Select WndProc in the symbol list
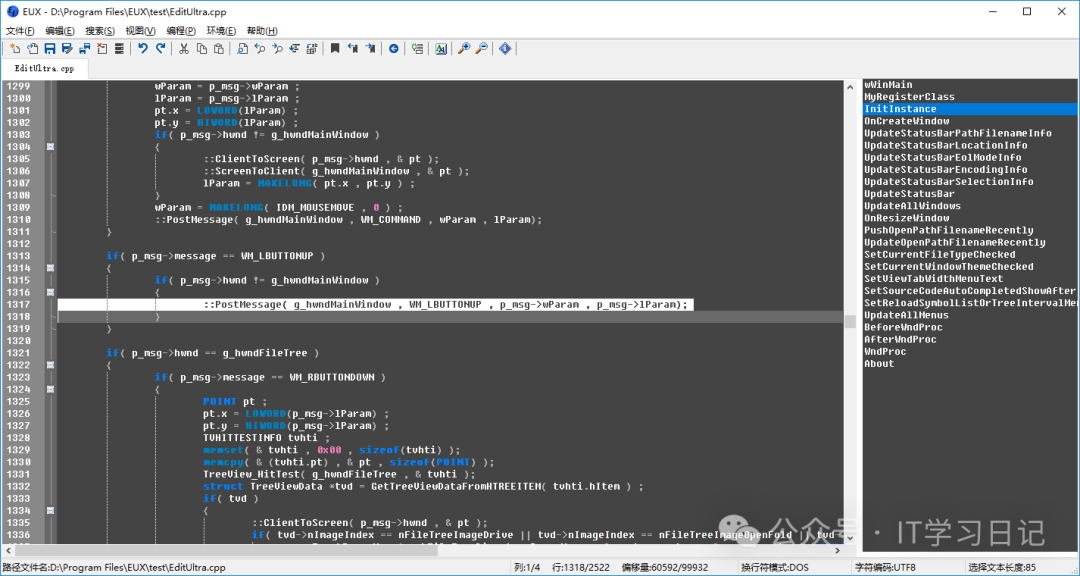 point(885,351)
